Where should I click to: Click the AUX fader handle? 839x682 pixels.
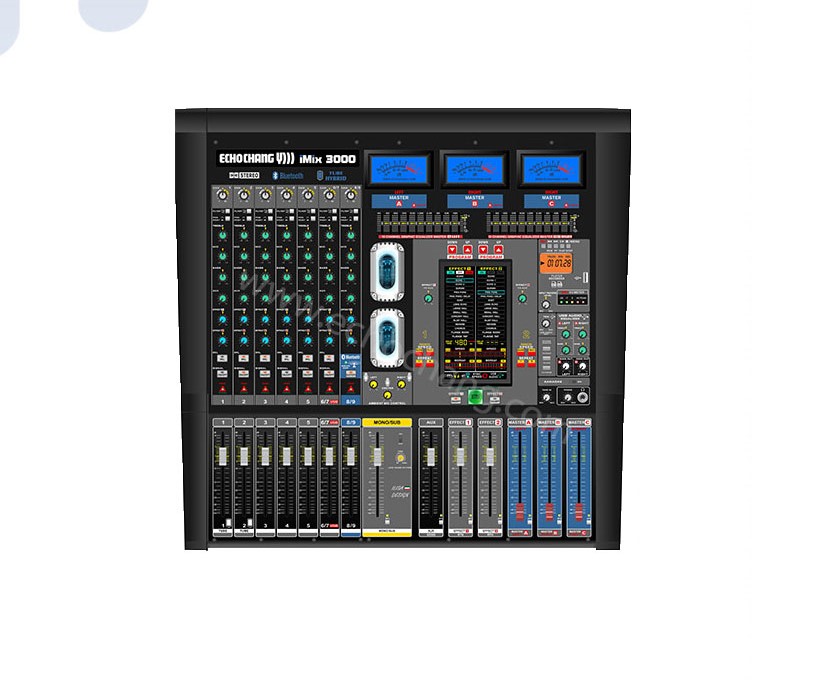point(431,457)
